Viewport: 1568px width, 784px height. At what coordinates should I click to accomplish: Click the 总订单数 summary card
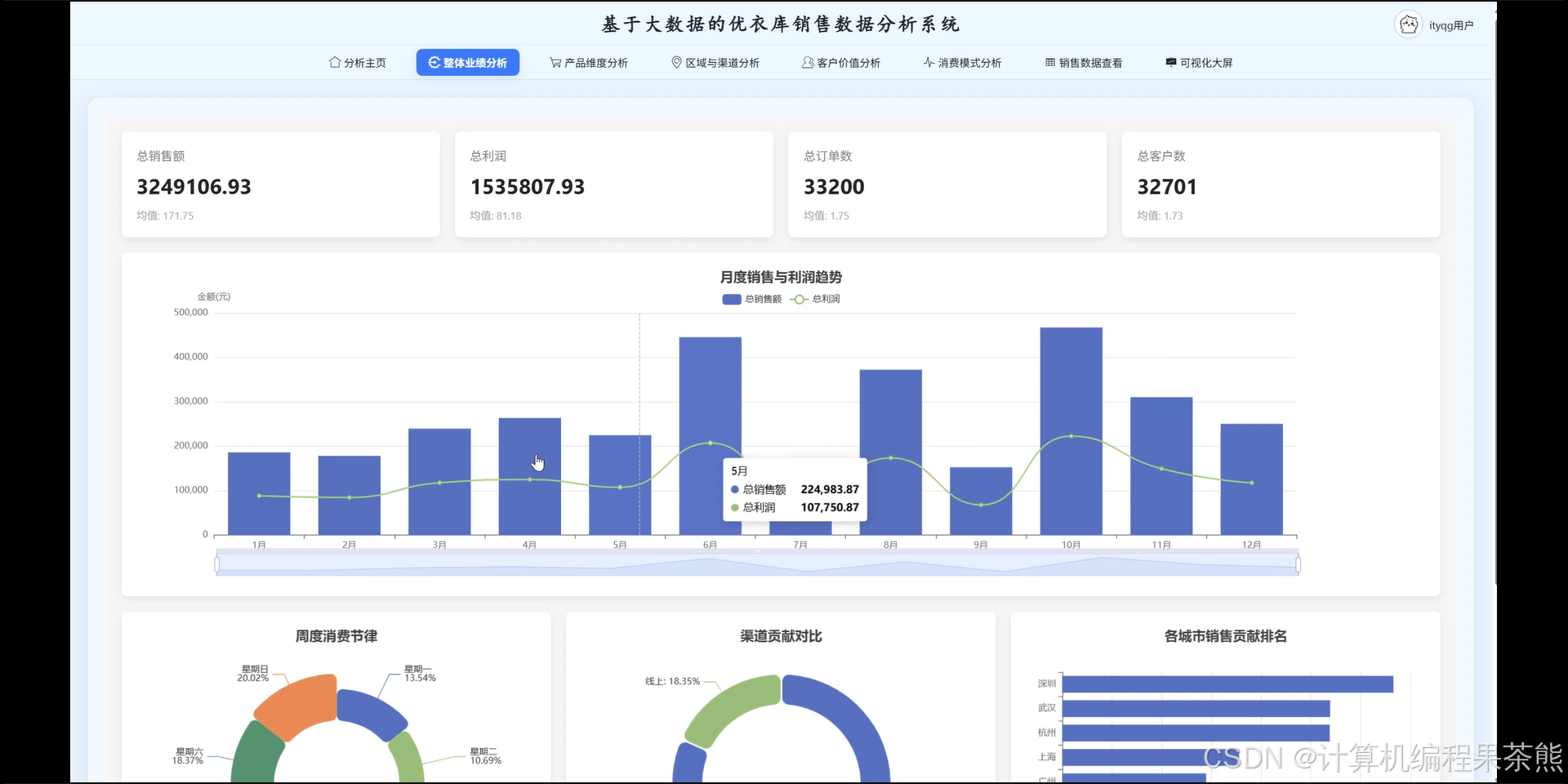click(947, 185)
